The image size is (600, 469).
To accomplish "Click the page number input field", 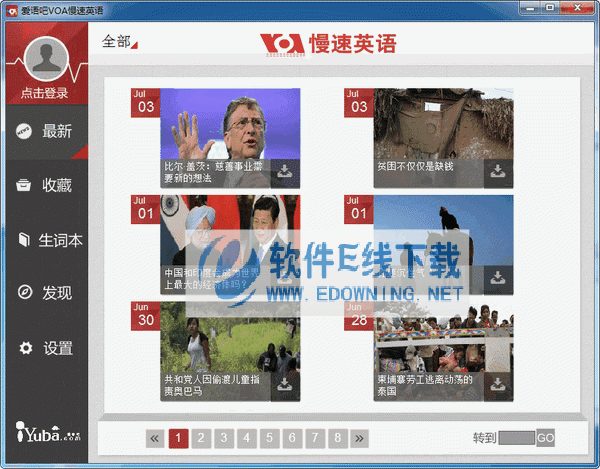I will point(516,438).
